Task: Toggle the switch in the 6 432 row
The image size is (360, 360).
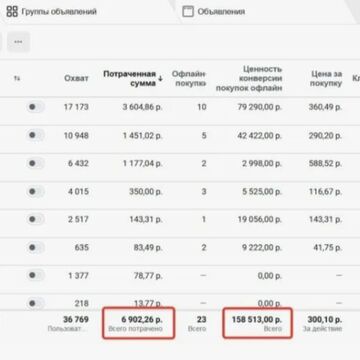Action: point(35,163)
